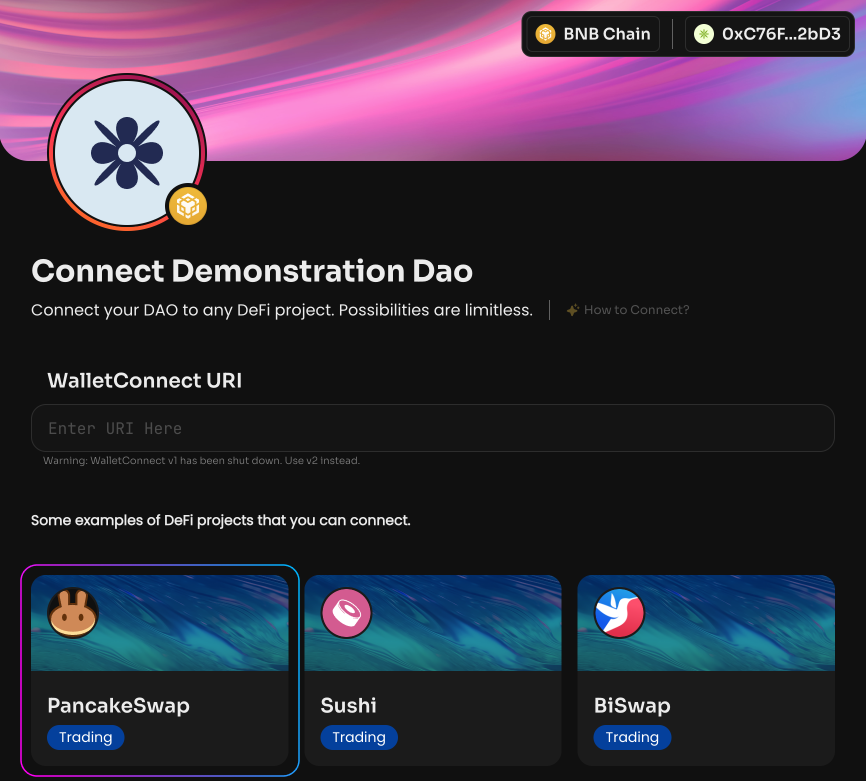Viewport: 866px width, 781px height.
Task: Select the Sushi project card
Action: [x=432, y=670]
